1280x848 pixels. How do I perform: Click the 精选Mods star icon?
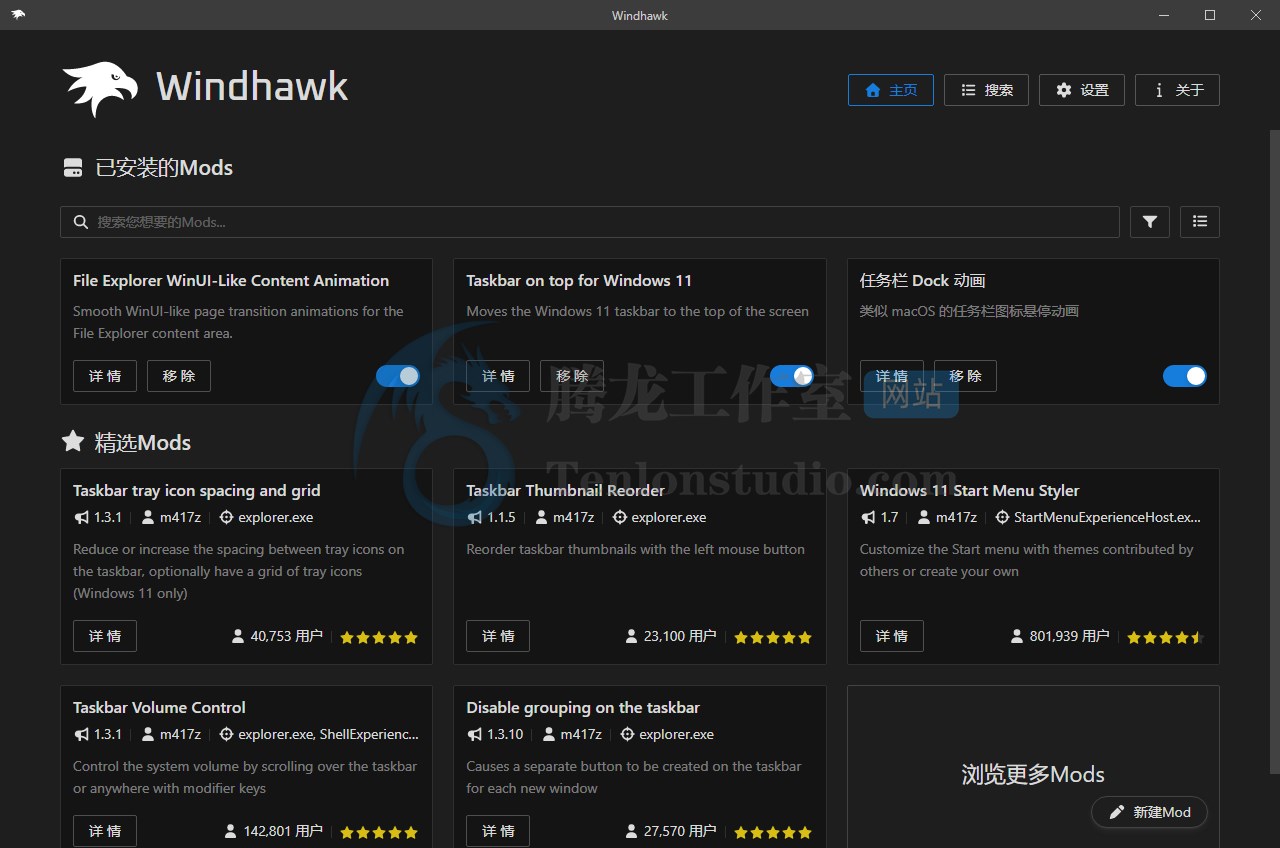point(73,441)
